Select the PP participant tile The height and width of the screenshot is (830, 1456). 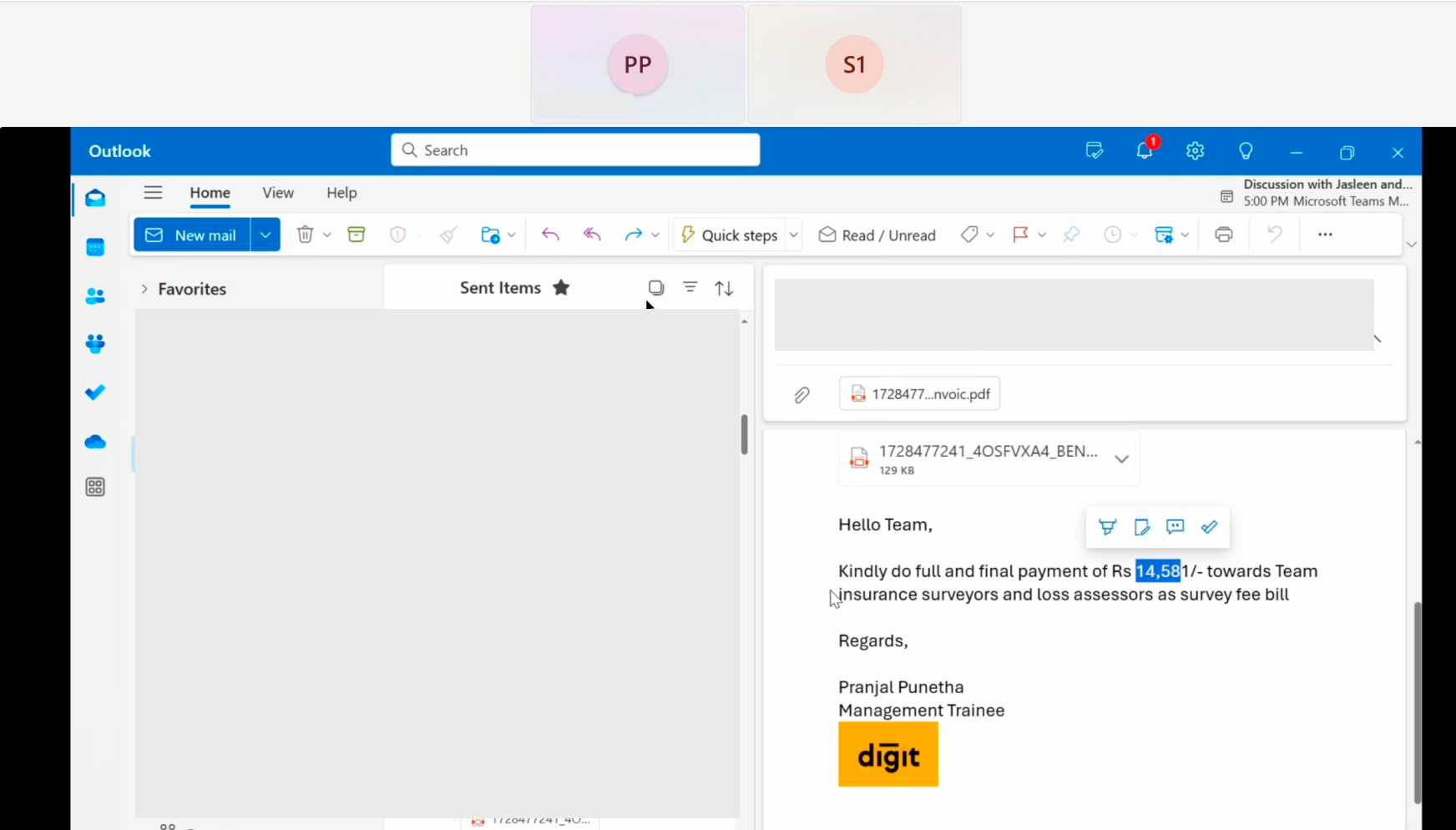[x=638, y=64]
